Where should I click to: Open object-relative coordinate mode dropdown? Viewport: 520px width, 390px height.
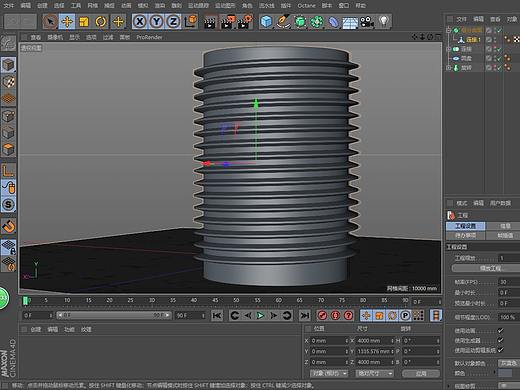329,373
